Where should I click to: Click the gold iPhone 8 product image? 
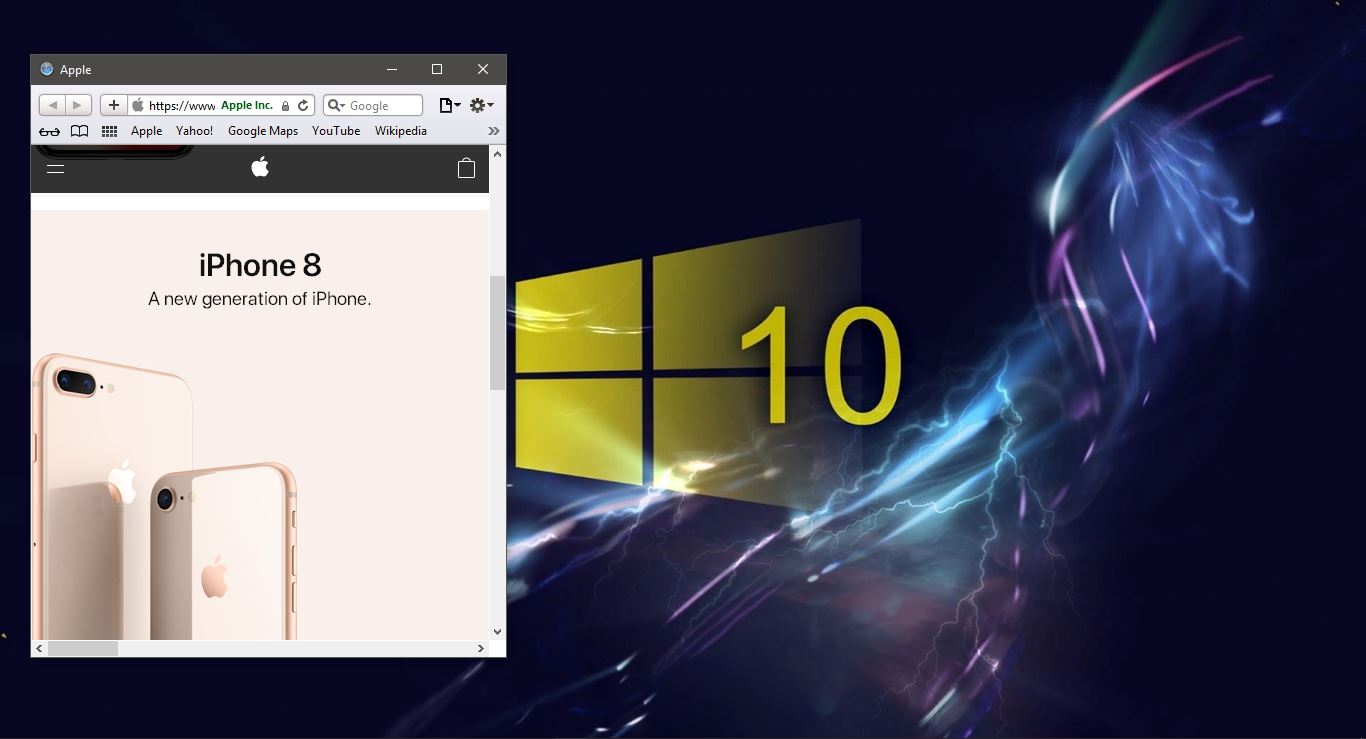pyautogui.click(x=165, y=497)
